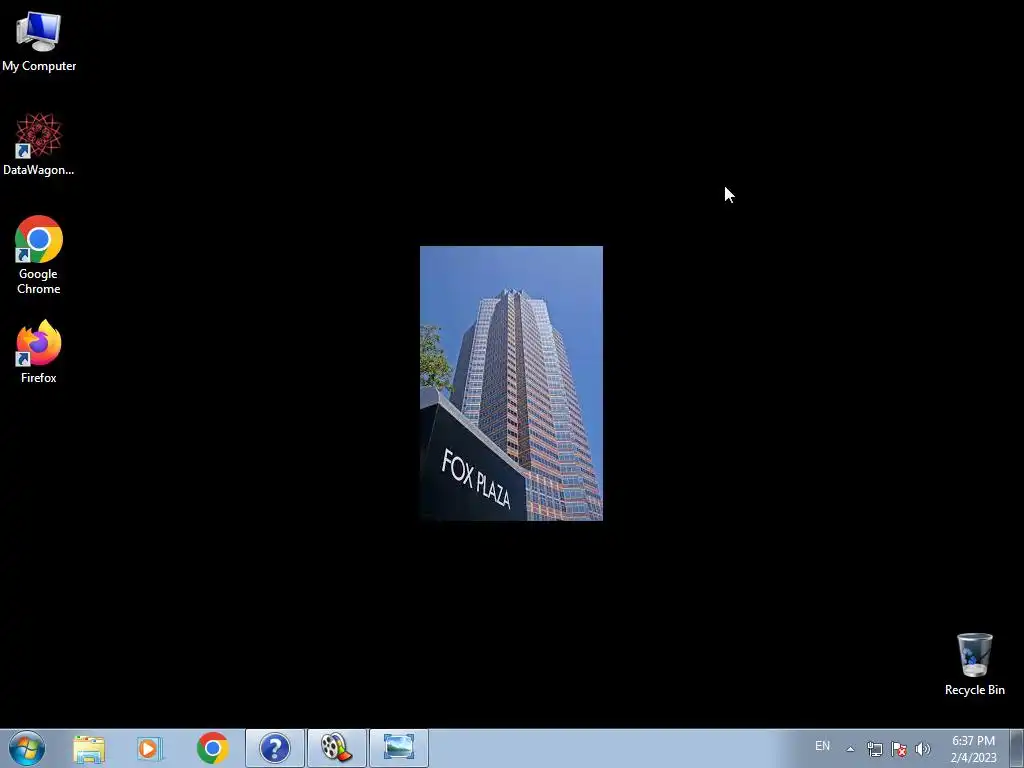Open the network status tray icon

click(x=874, y=749)
